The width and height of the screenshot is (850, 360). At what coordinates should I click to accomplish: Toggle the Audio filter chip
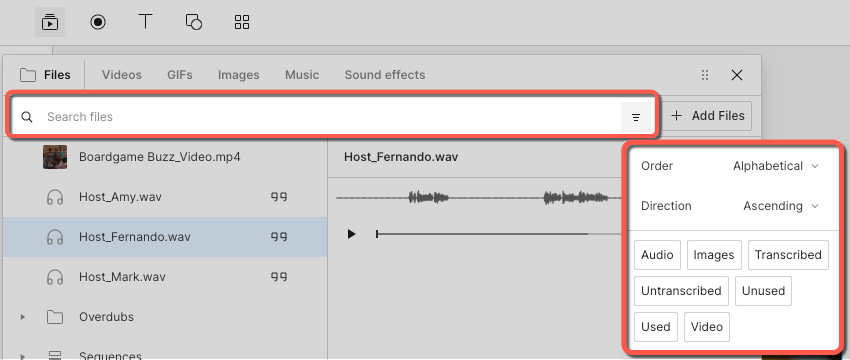657,255
